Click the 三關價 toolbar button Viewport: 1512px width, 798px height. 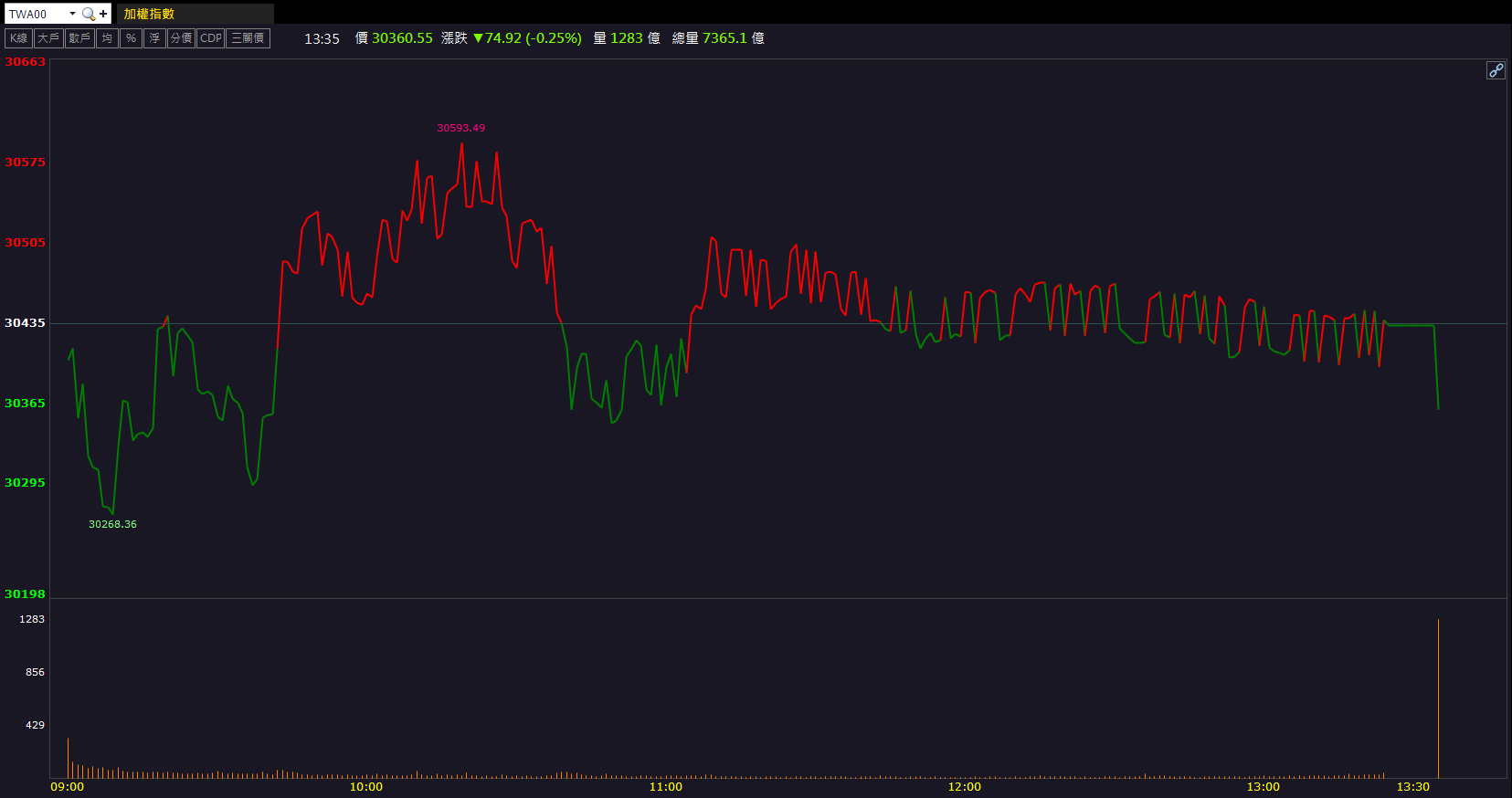[x=248, y=38]
